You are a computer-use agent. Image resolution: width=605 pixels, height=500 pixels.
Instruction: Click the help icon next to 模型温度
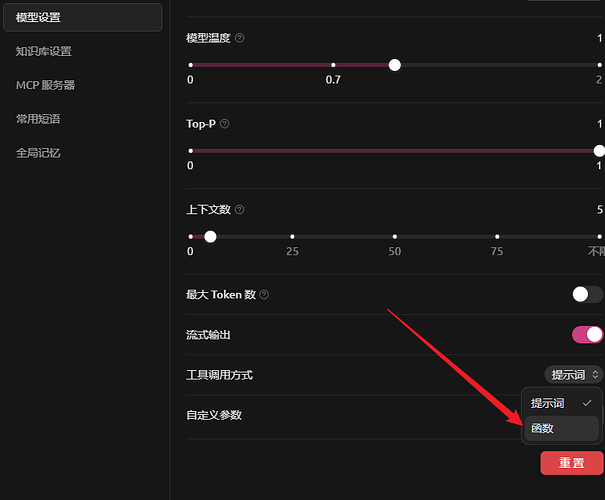pyautogui.click(x=240, y=38)
